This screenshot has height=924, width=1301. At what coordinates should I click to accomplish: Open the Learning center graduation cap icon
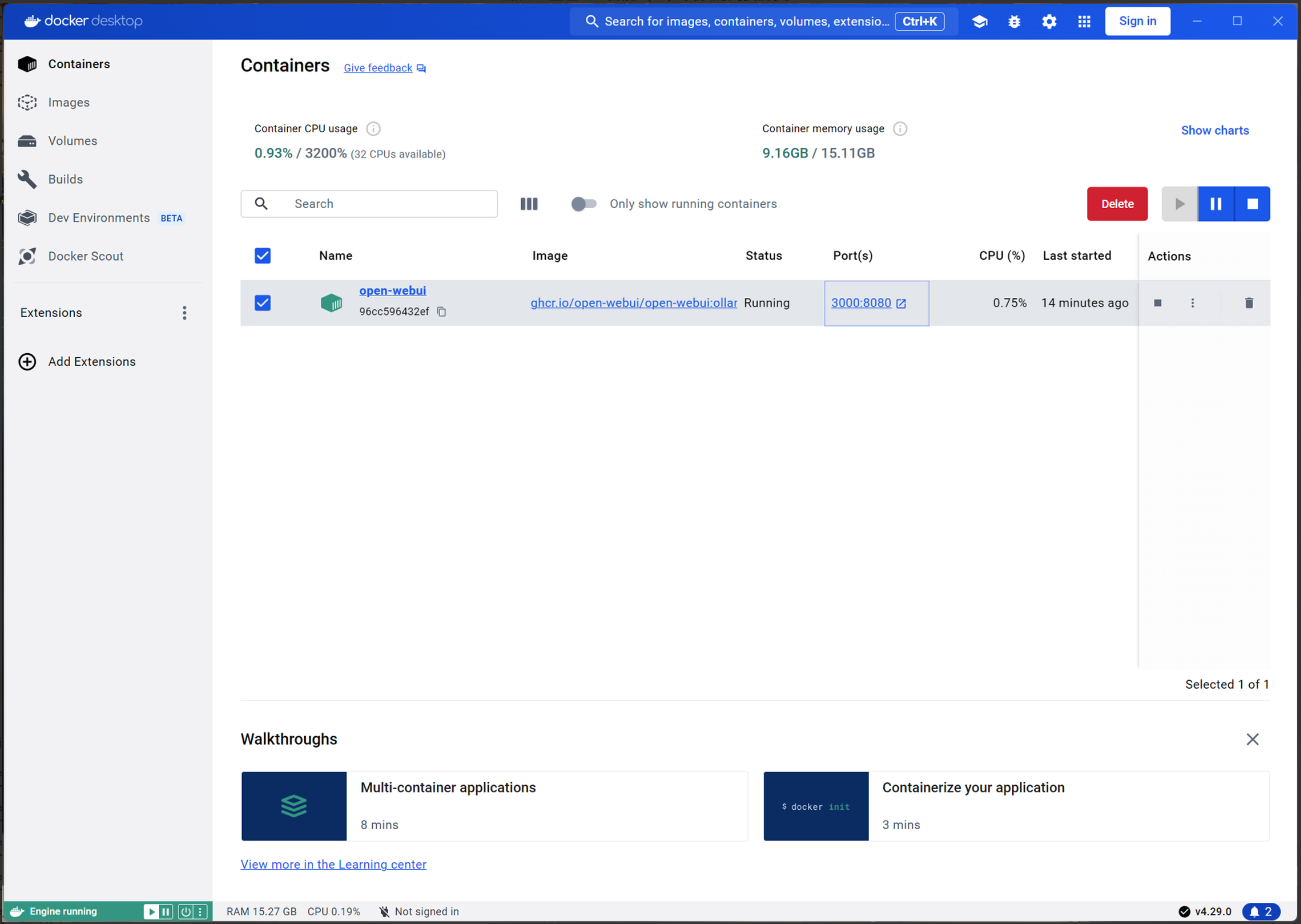click(x=979, y=22)
